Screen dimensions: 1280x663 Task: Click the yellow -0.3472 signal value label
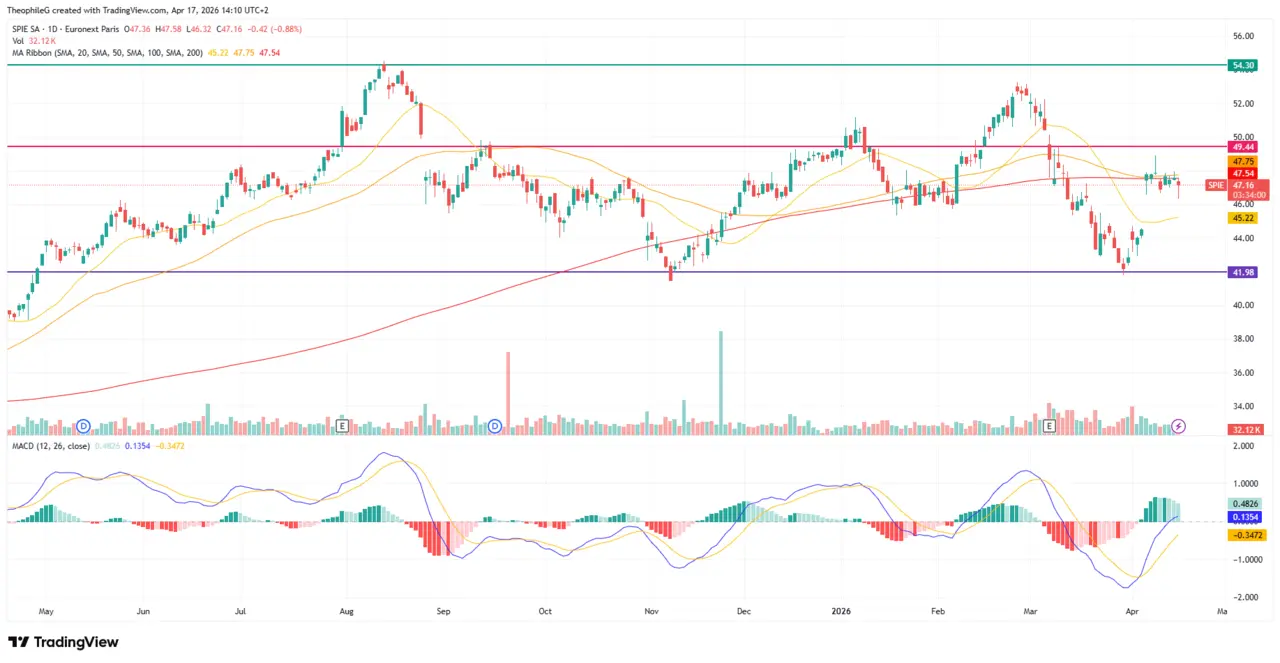tap(1245, 535)
